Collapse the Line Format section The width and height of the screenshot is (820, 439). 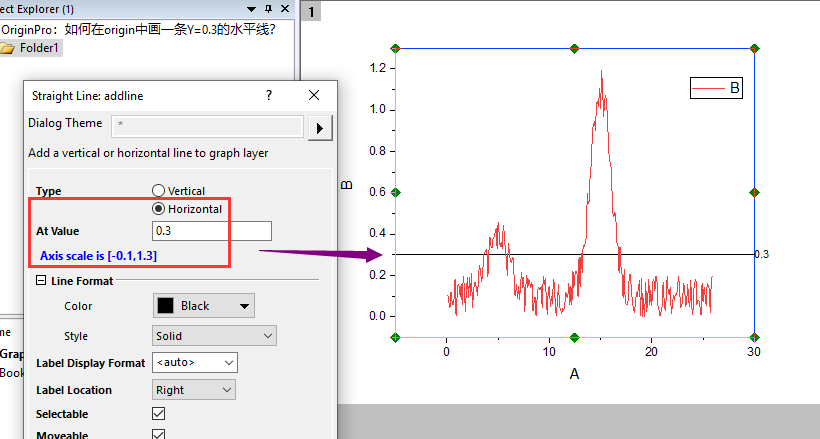coord(40,281)
